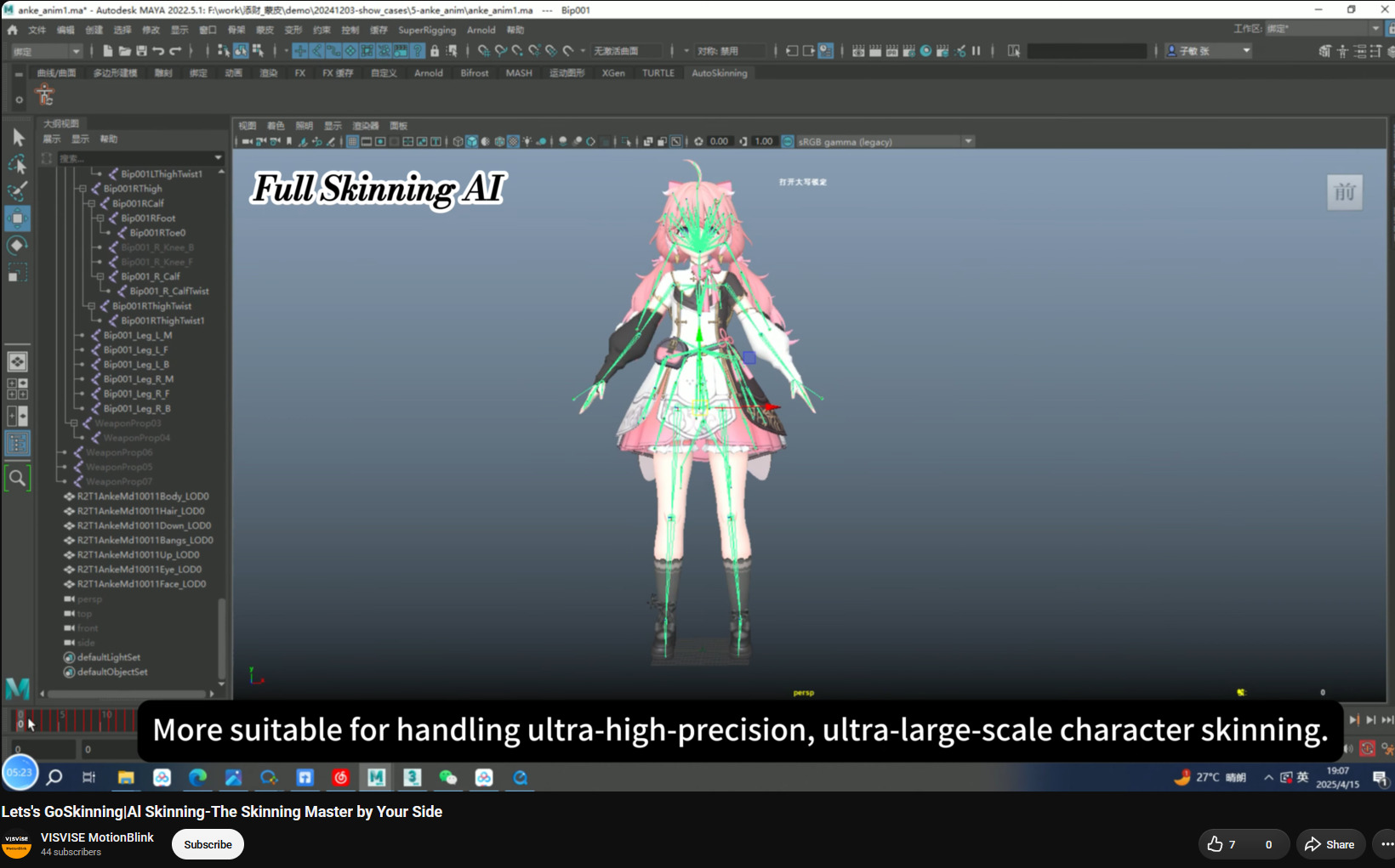Switch to the AutoSkinning shelf tab

click(x=720, y=73)
